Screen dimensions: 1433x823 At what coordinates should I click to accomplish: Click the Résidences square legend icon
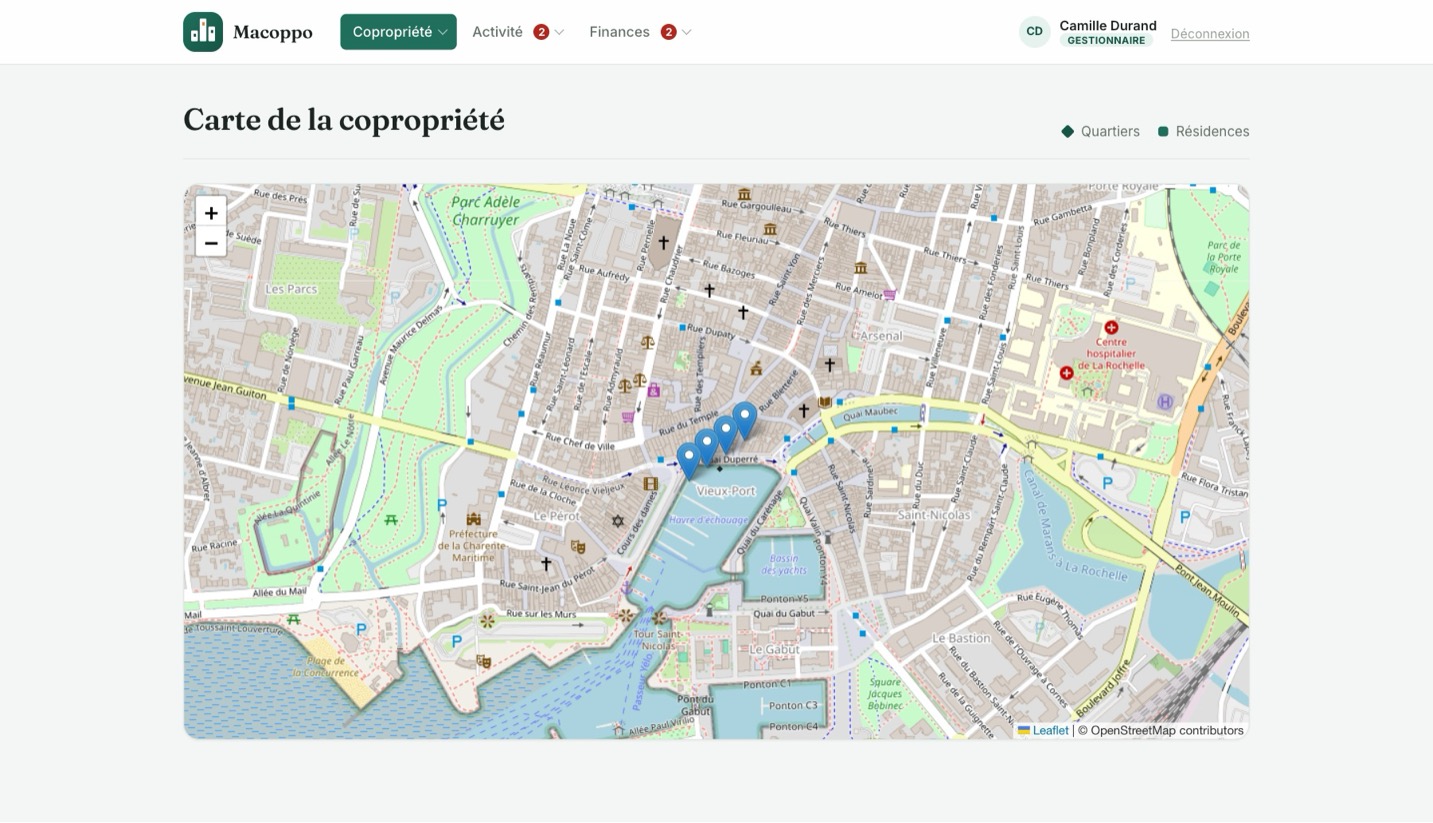(1163, 131)
